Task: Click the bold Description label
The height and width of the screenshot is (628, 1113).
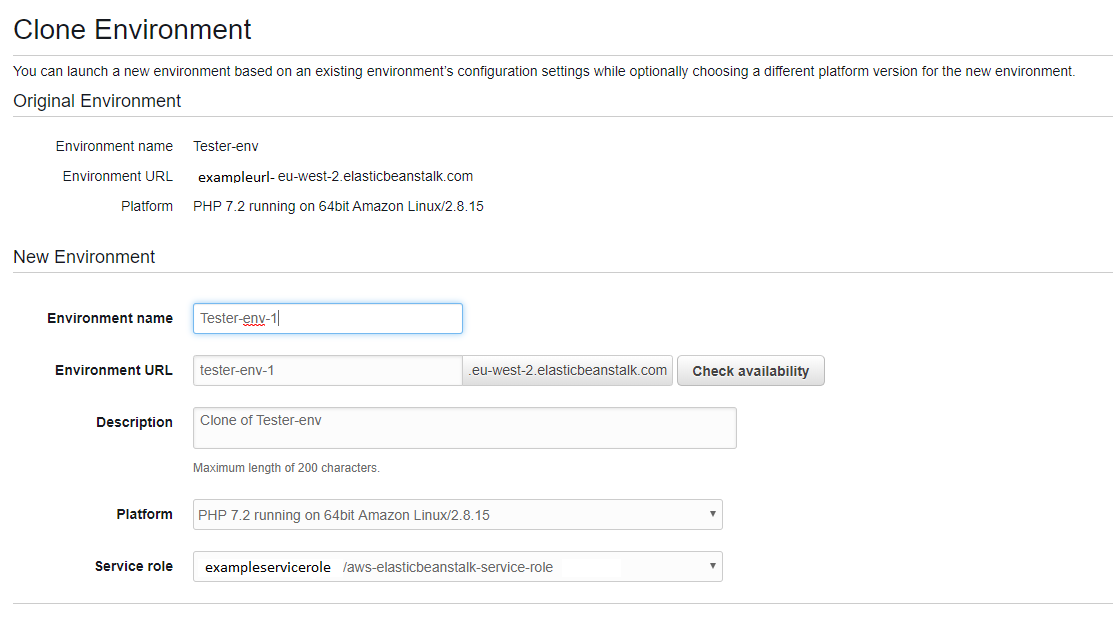Action: (x=134, y=422)
